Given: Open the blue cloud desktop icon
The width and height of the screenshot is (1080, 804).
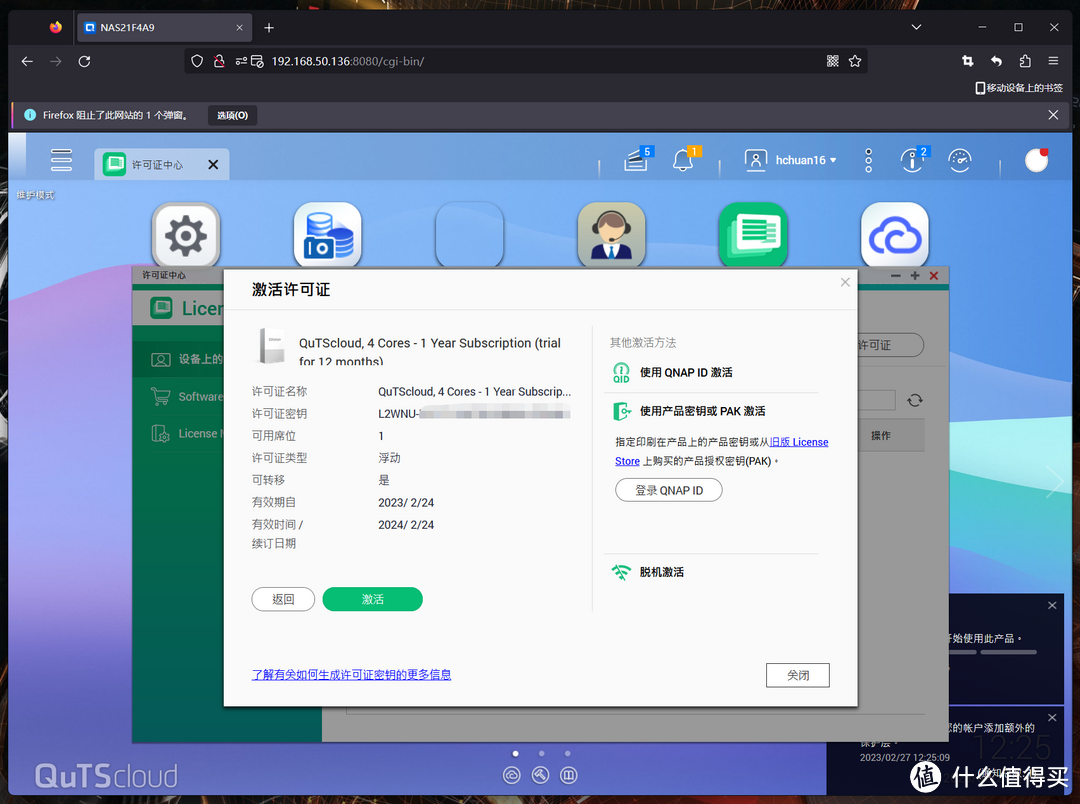Looking at the screenshot, I should tap(895, 235).
